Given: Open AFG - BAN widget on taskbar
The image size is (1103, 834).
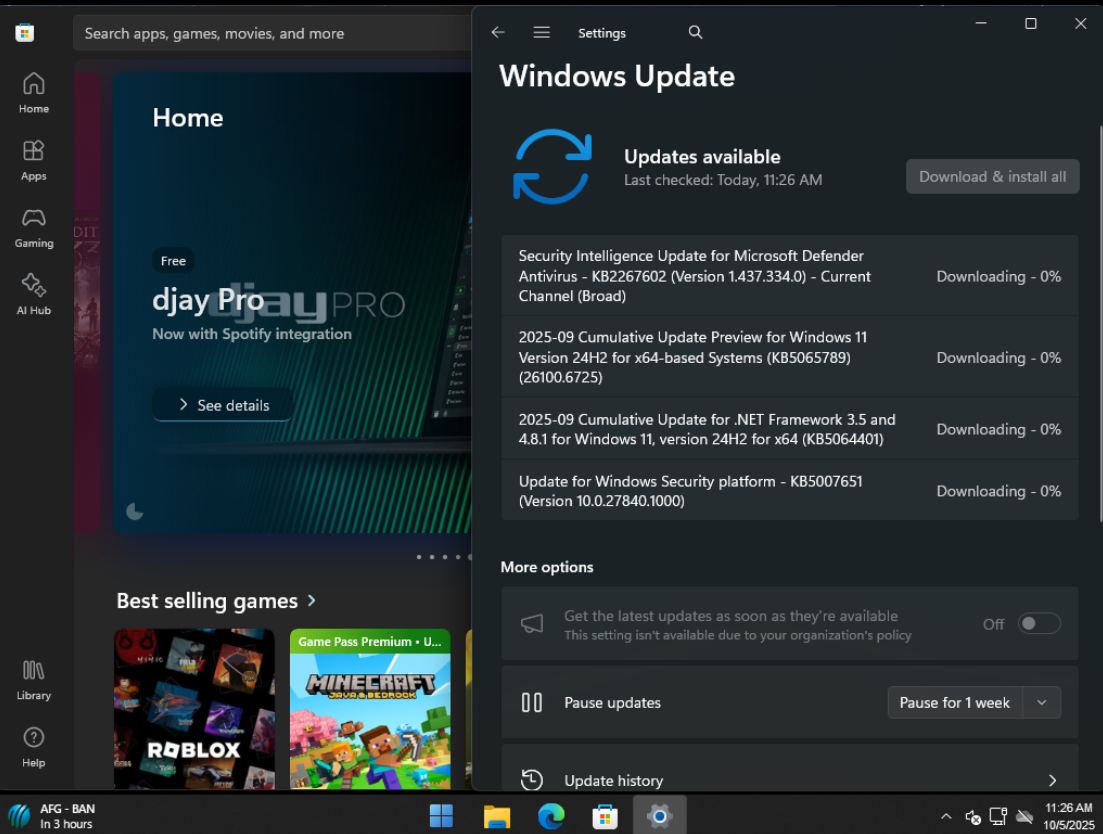Looking at the screenshot, I should point(52,816).
